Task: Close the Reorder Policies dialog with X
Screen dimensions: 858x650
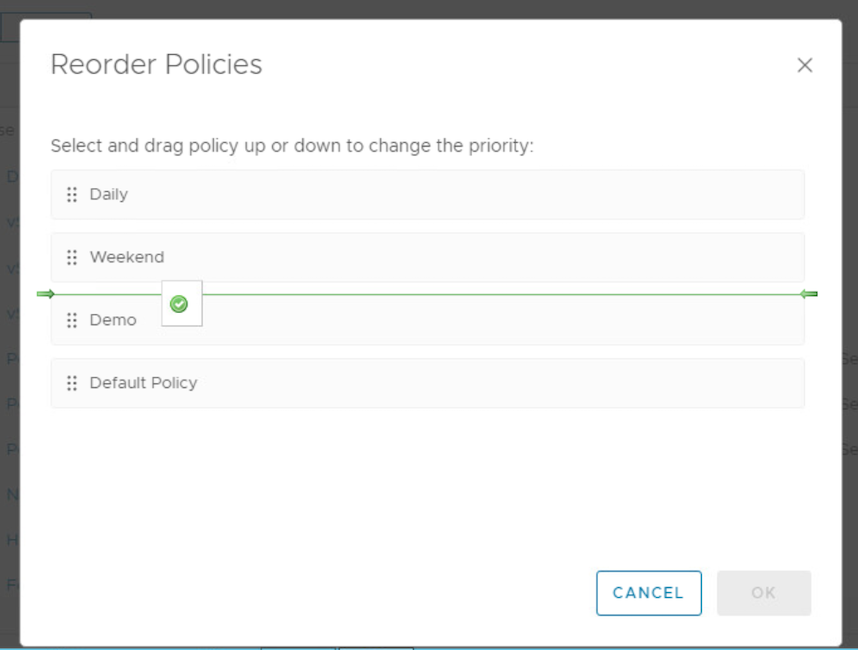Action: (804, 65)
